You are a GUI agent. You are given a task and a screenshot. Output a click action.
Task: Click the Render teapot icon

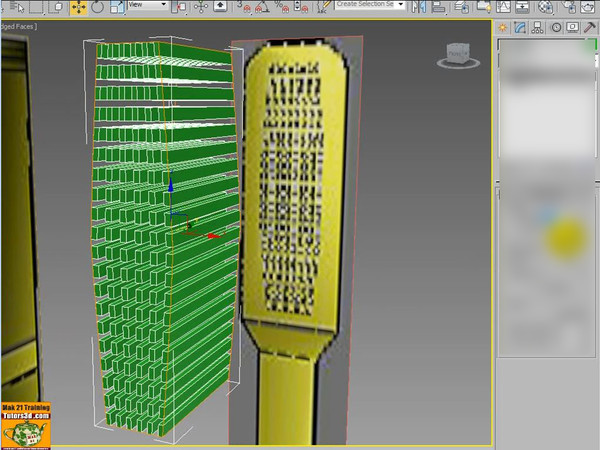(588, 7)
